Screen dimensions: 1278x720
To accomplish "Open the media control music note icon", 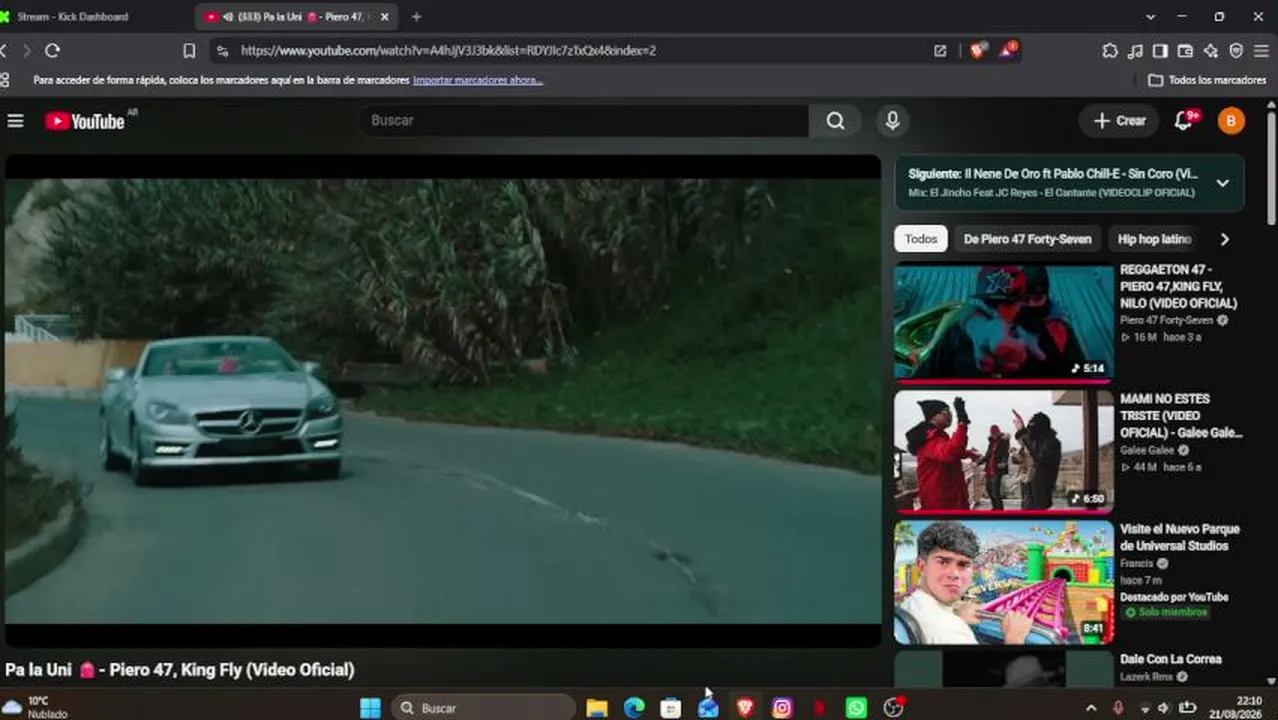I will pyautogui.click(x=1135, y=51).
